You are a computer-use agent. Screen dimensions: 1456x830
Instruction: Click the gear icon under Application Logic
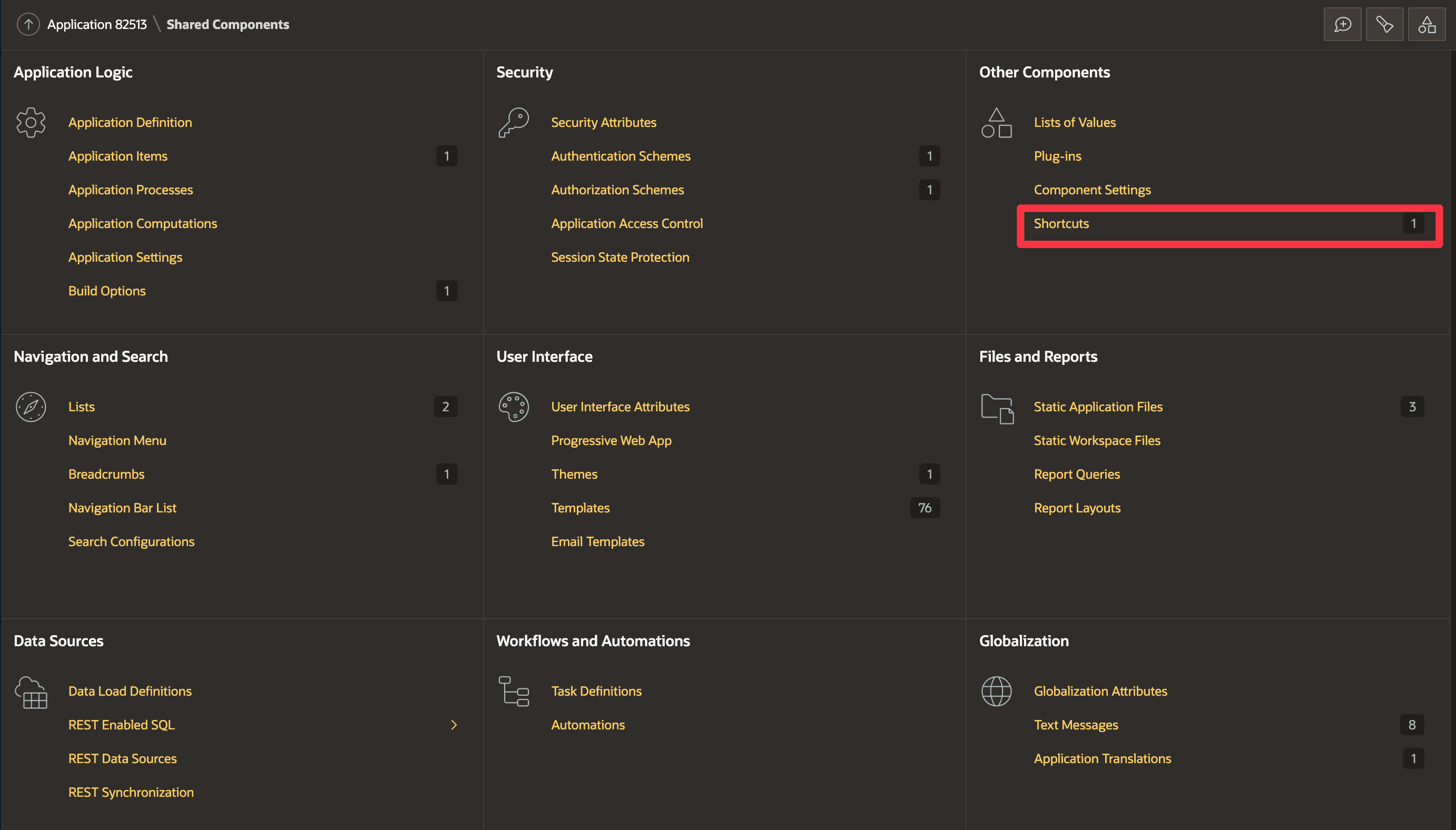coord(31,123)
